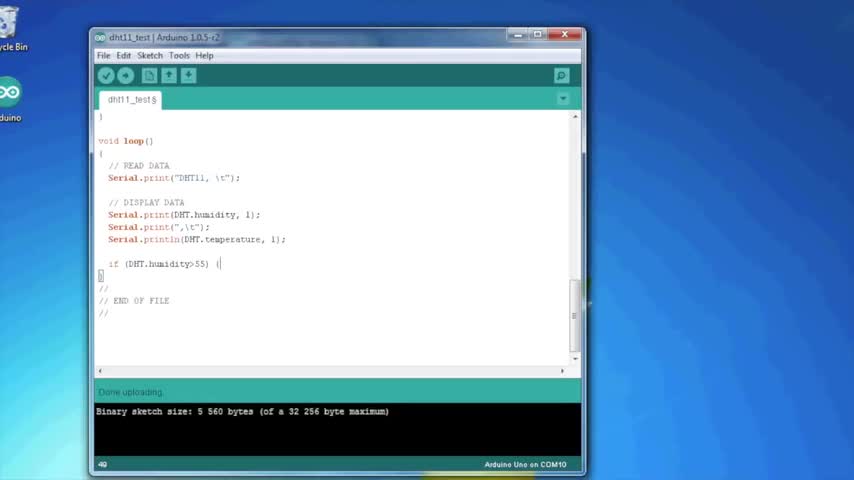This screenshot has width=854, height=480.
Task: Open the Edit menu
Action: (x=124, y=56)
